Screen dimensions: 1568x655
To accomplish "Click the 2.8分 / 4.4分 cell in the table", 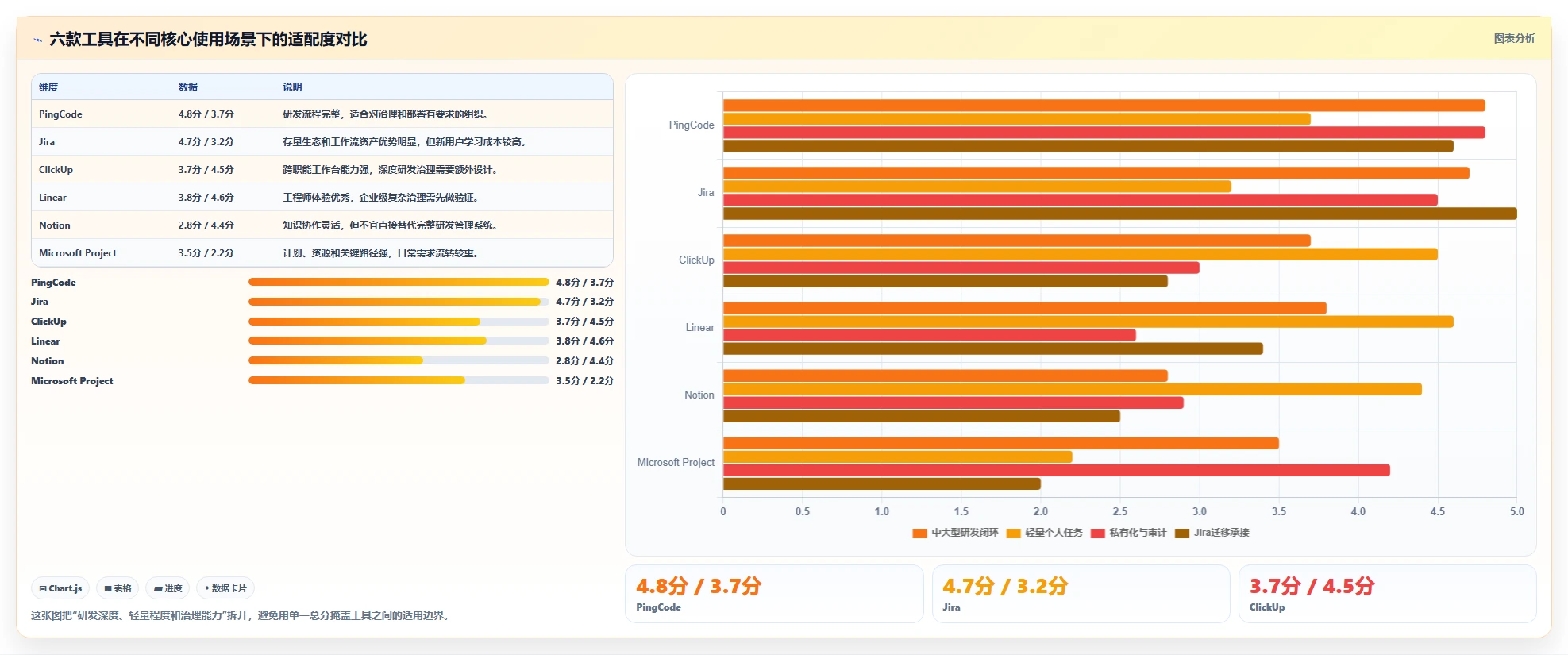I will click(x=206, y=225).
